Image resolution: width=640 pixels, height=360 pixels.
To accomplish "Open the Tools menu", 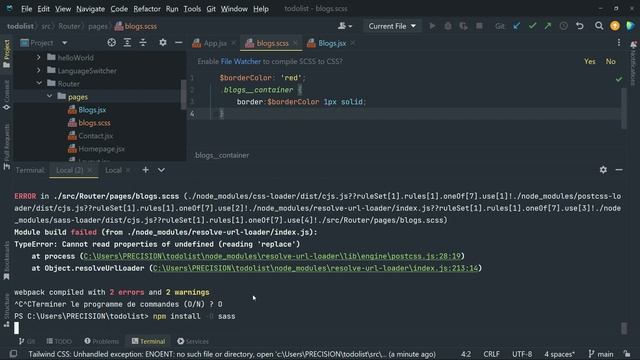I will pyautogui.click(x=192, y=9).
